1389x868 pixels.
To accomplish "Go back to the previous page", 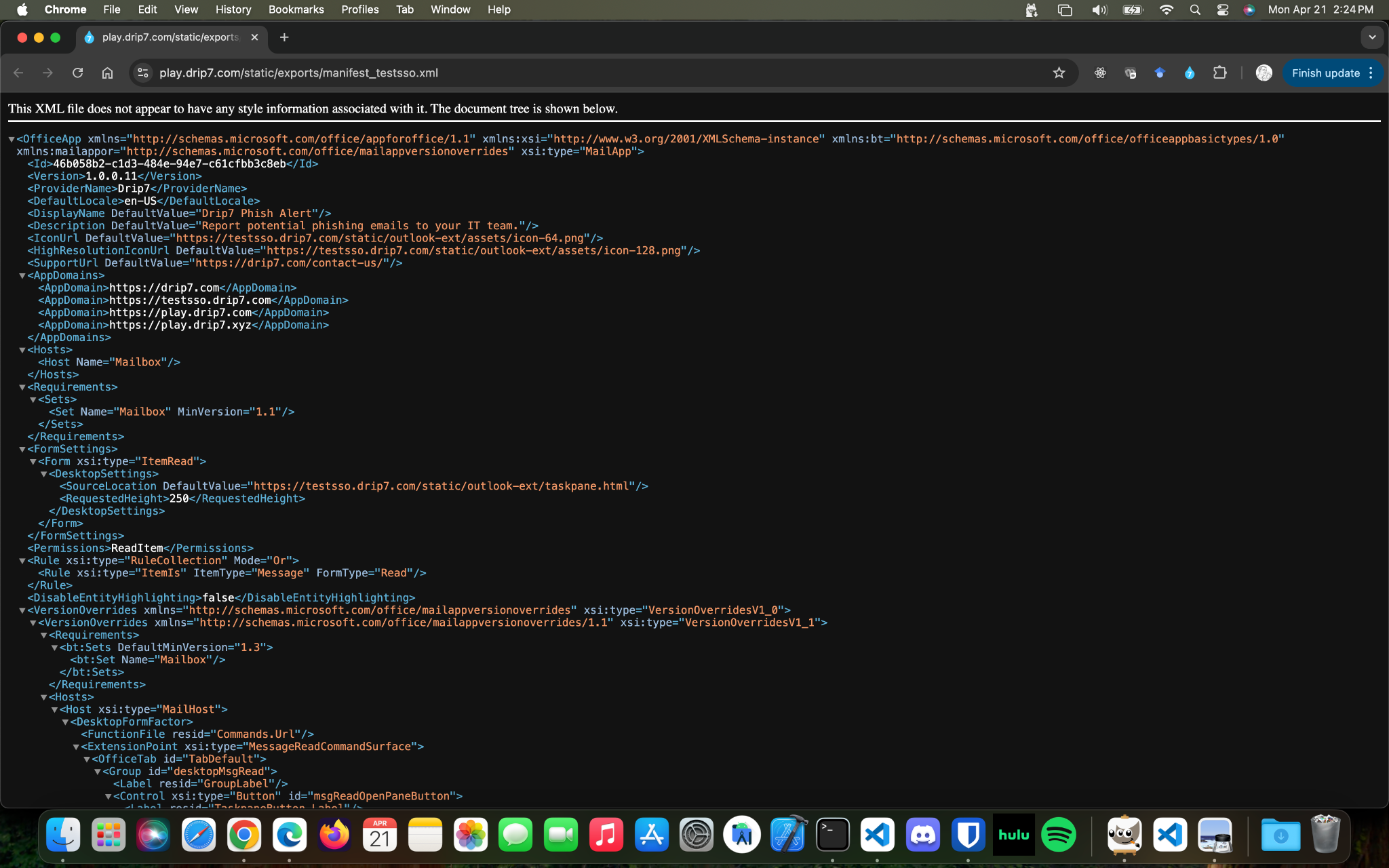I will coord(18,73).
